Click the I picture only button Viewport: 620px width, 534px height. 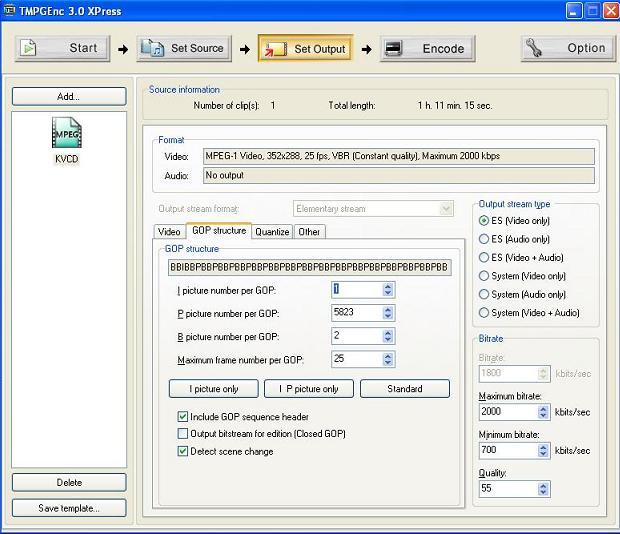pyautogui.click(x=214, y=389)
